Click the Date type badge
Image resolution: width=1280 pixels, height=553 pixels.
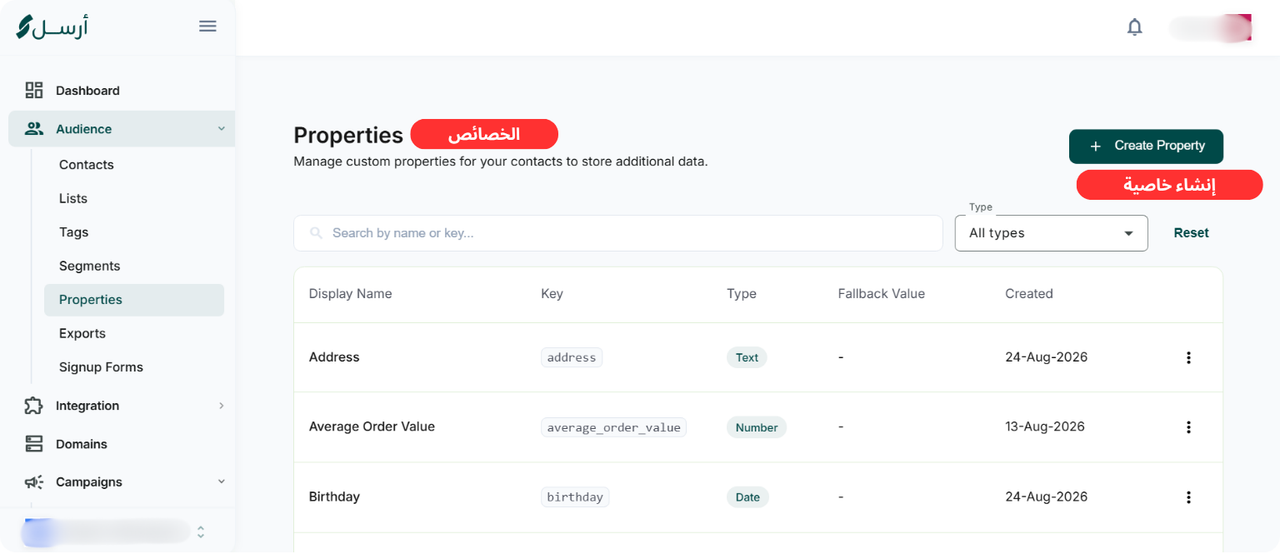pos(748,497)
